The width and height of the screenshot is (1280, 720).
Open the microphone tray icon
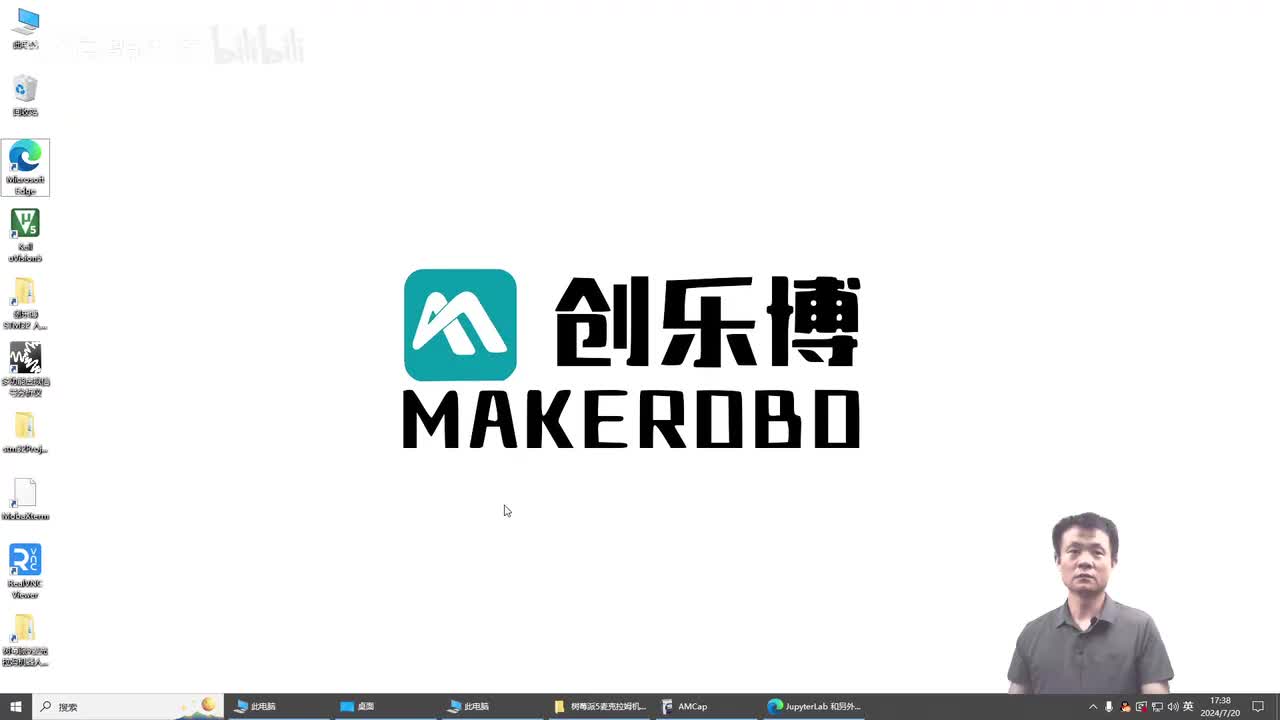(x=1109, y=707)
